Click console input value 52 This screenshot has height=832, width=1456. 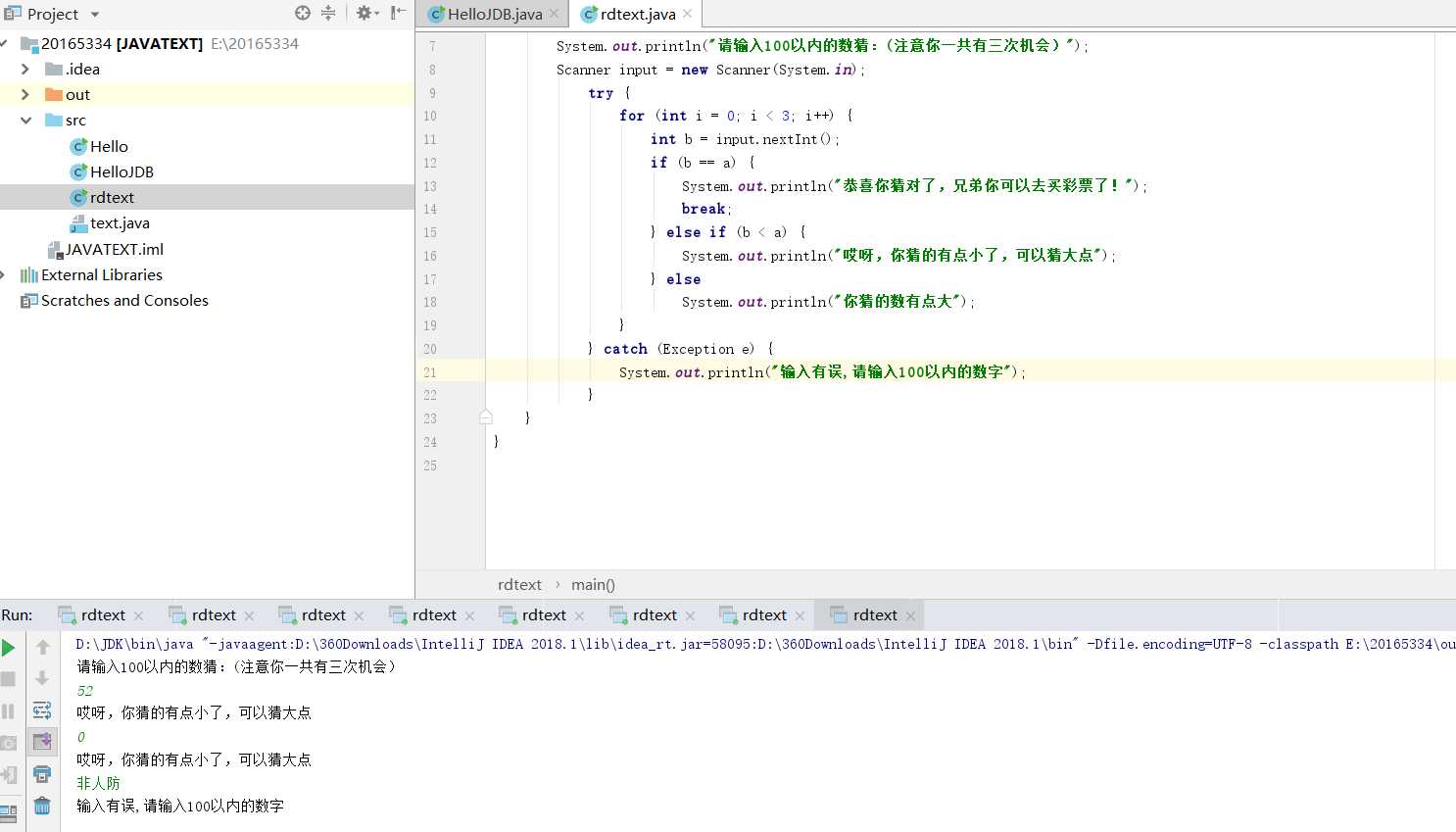(85, 690)
